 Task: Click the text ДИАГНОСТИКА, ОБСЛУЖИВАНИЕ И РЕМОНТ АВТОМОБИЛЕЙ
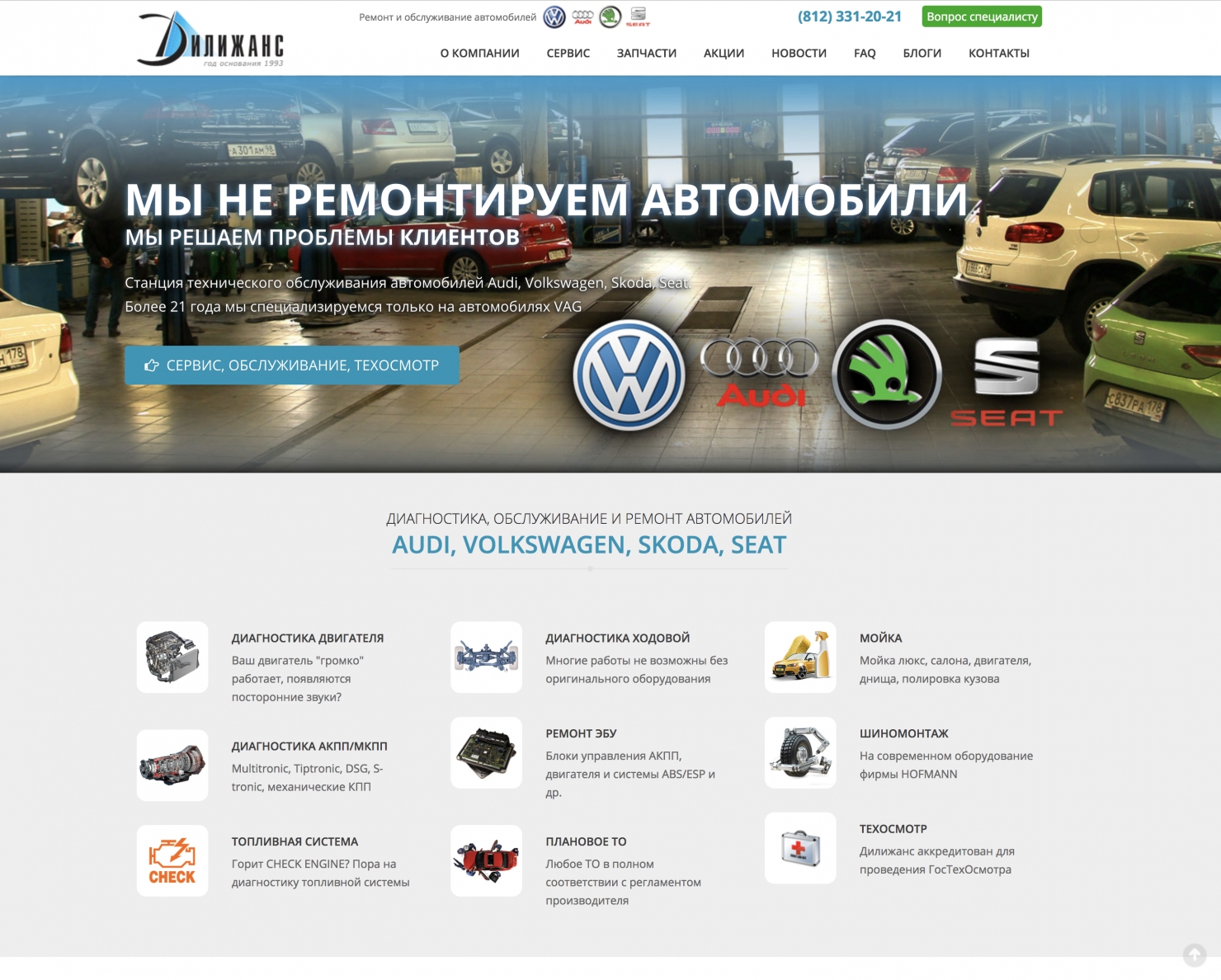[589, 518]
